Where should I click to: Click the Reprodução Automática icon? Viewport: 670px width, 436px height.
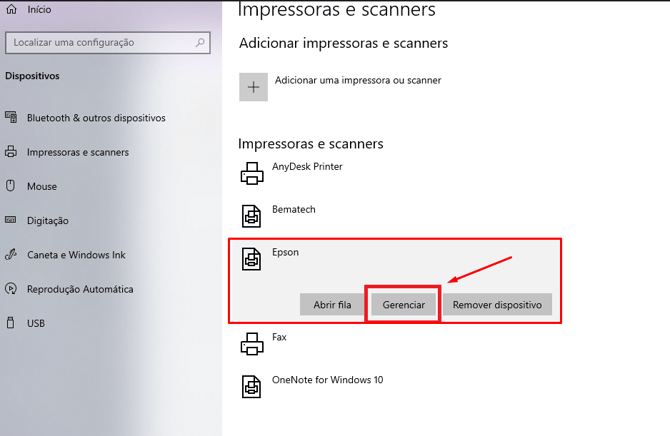11,289
